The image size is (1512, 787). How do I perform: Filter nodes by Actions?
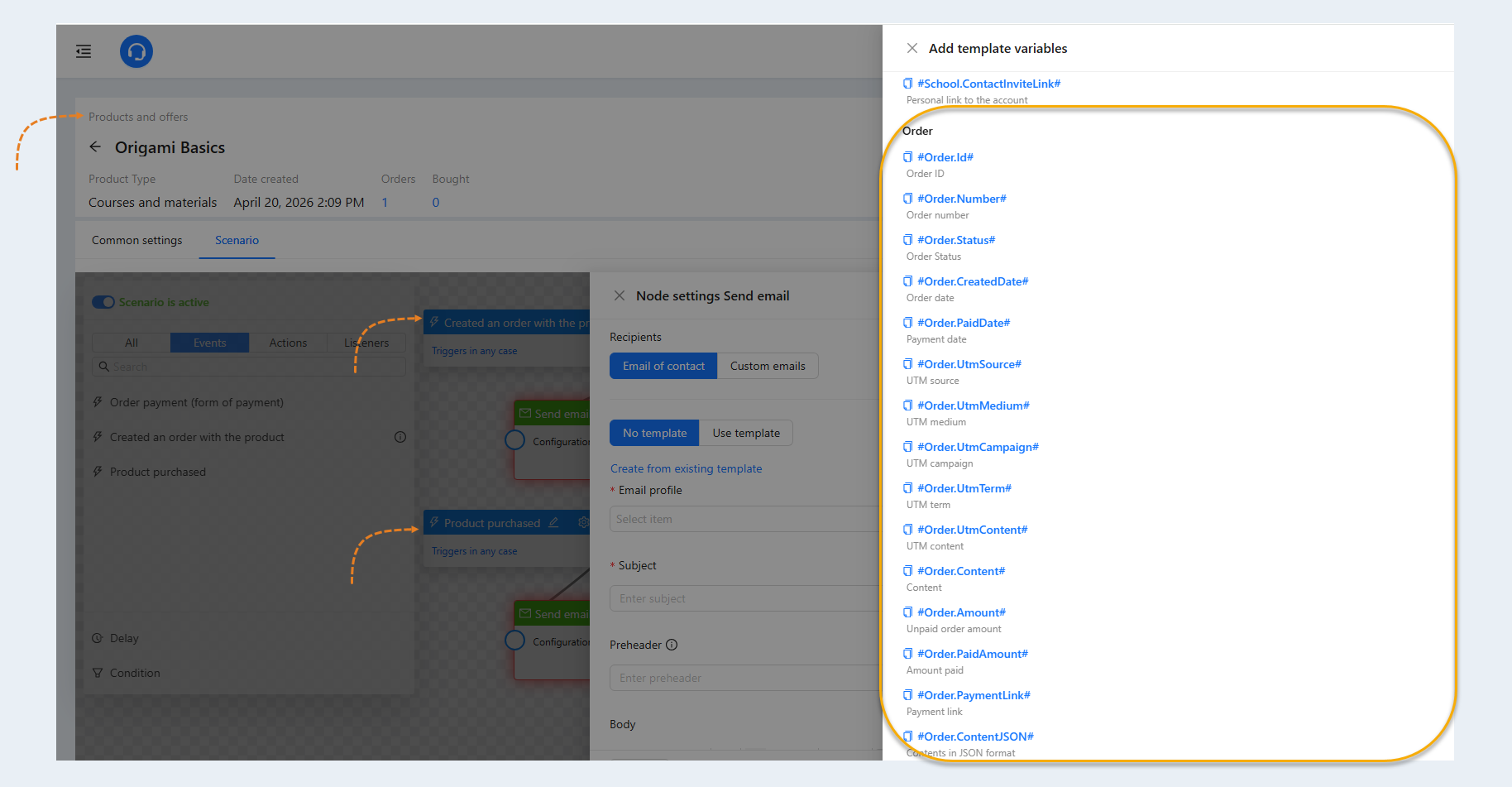288,343
